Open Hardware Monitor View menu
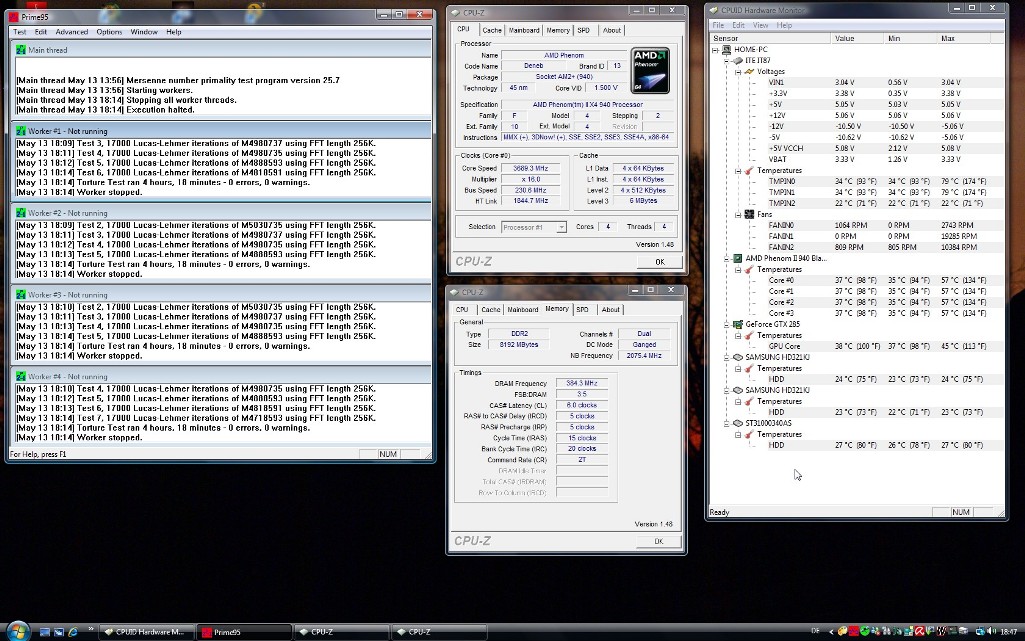The width and height of the screenshot is (1025, 641). (x=760, y=25)
